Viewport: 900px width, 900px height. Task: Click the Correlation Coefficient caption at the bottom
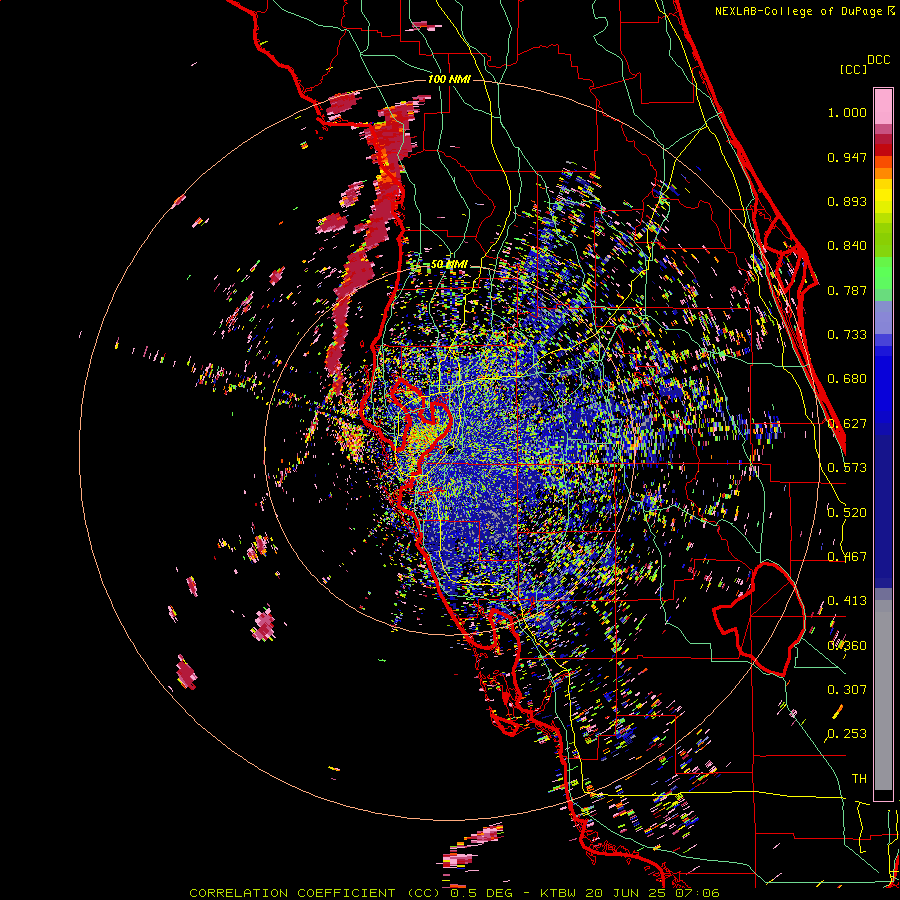tap(454, 893)
